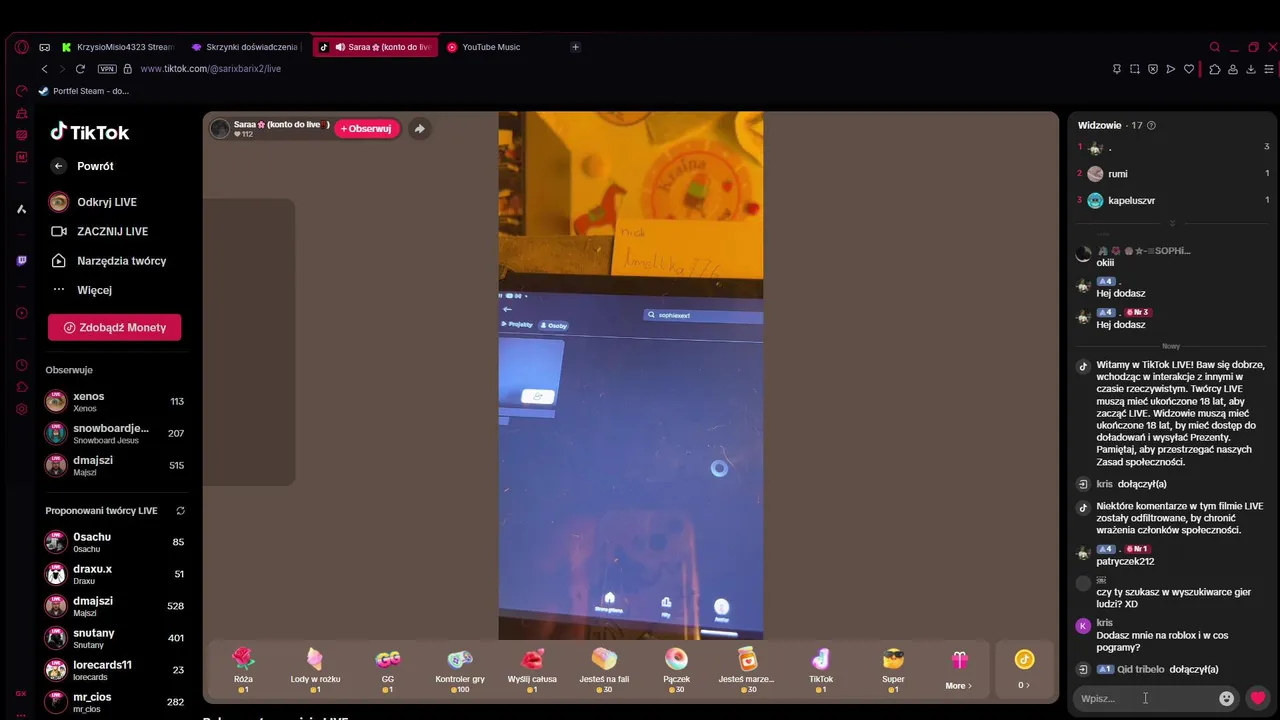Open Narzędzia twórcy
This screenshot has height=720, width=1280.
point(108,261)
